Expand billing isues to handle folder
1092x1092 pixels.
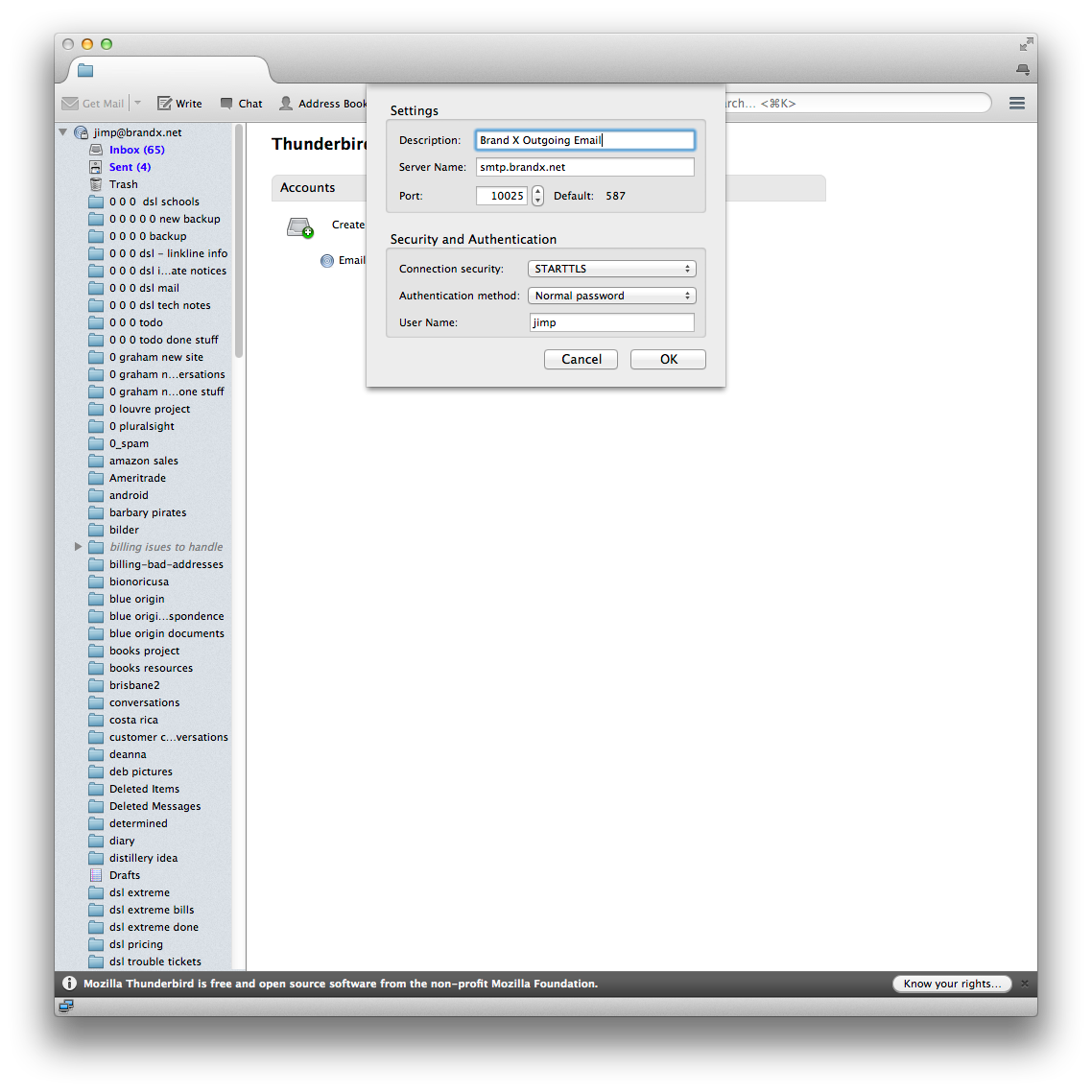[x=78, y=547]
